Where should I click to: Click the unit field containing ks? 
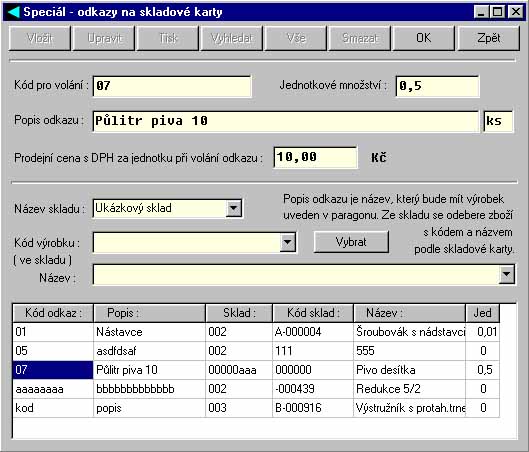point(498,121)
